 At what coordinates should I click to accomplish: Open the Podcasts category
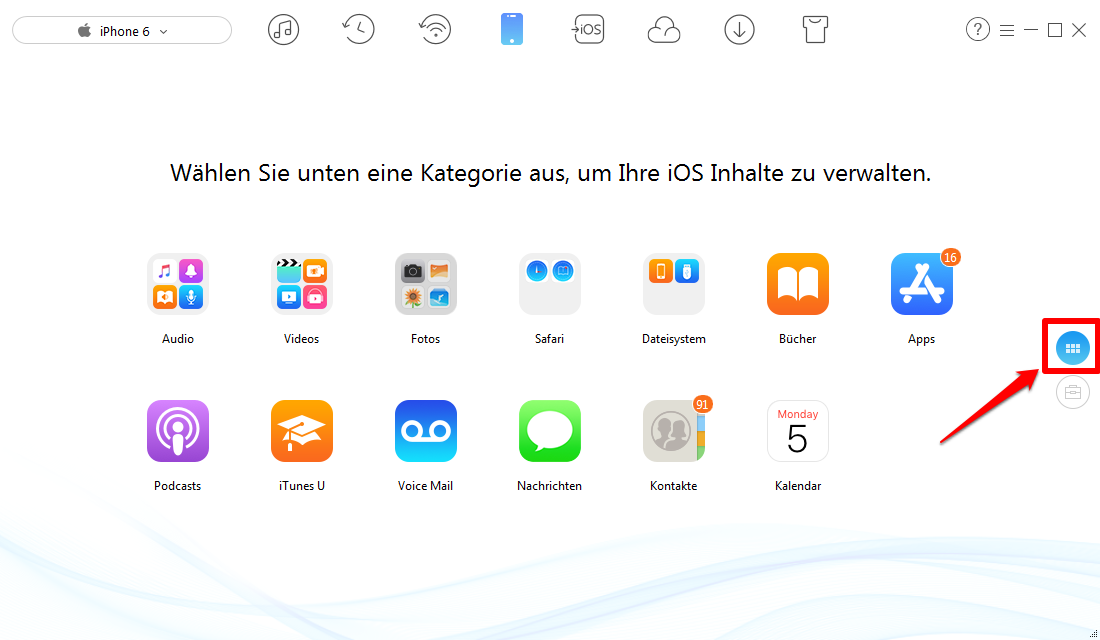coord(178,431)
